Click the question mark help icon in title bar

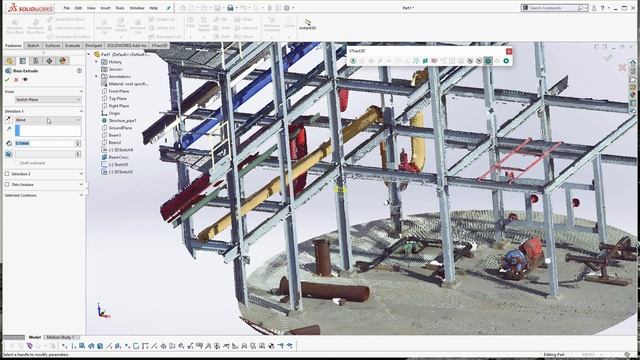click(602, 8)
